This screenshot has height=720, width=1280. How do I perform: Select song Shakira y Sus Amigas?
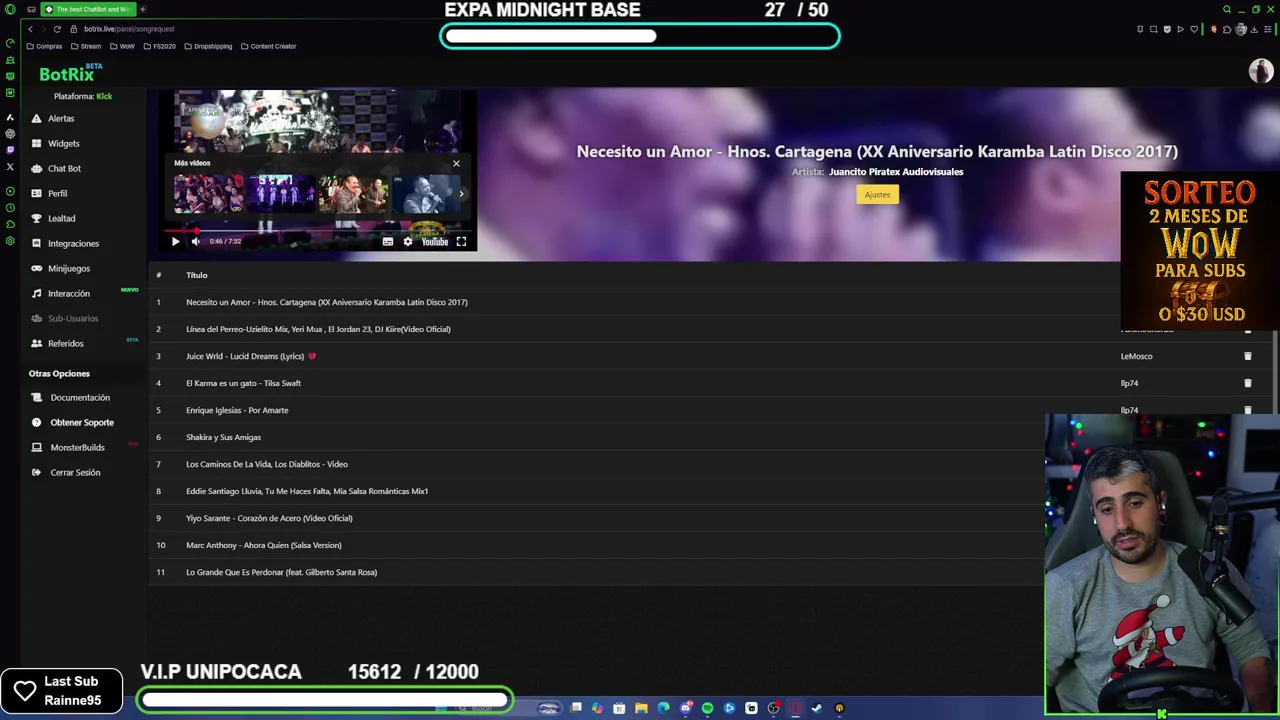(223, 437)
